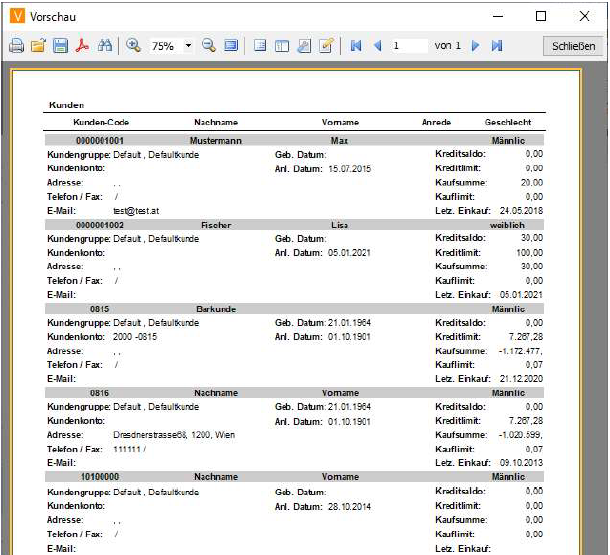The height and width of the screenshot is (555, 610).
Task: Zoom in with the magnifier plus icon
Action: [x=133, y=46]
